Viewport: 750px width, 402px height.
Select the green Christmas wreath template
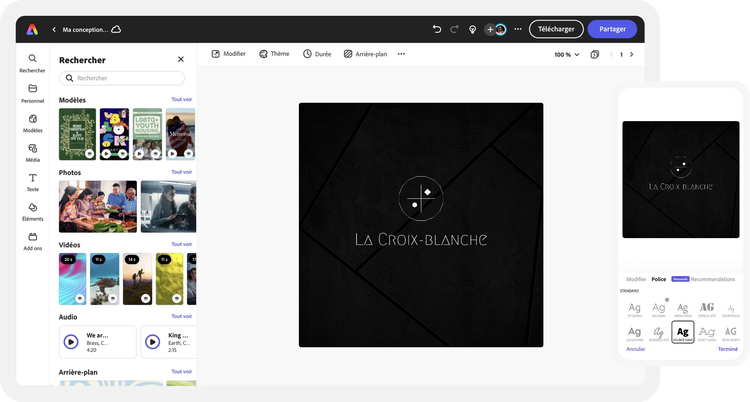coord(77,134)
